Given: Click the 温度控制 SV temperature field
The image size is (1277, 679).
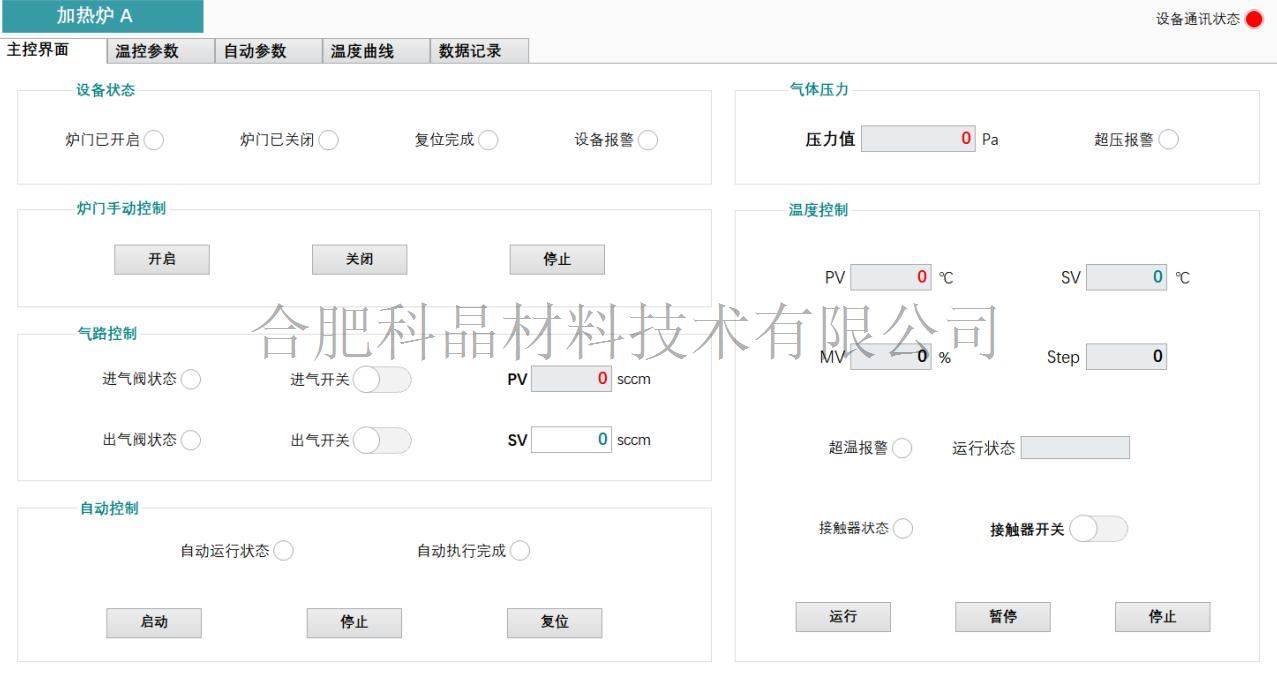Looking at the screenshot, I should (x=1126, y=277).
